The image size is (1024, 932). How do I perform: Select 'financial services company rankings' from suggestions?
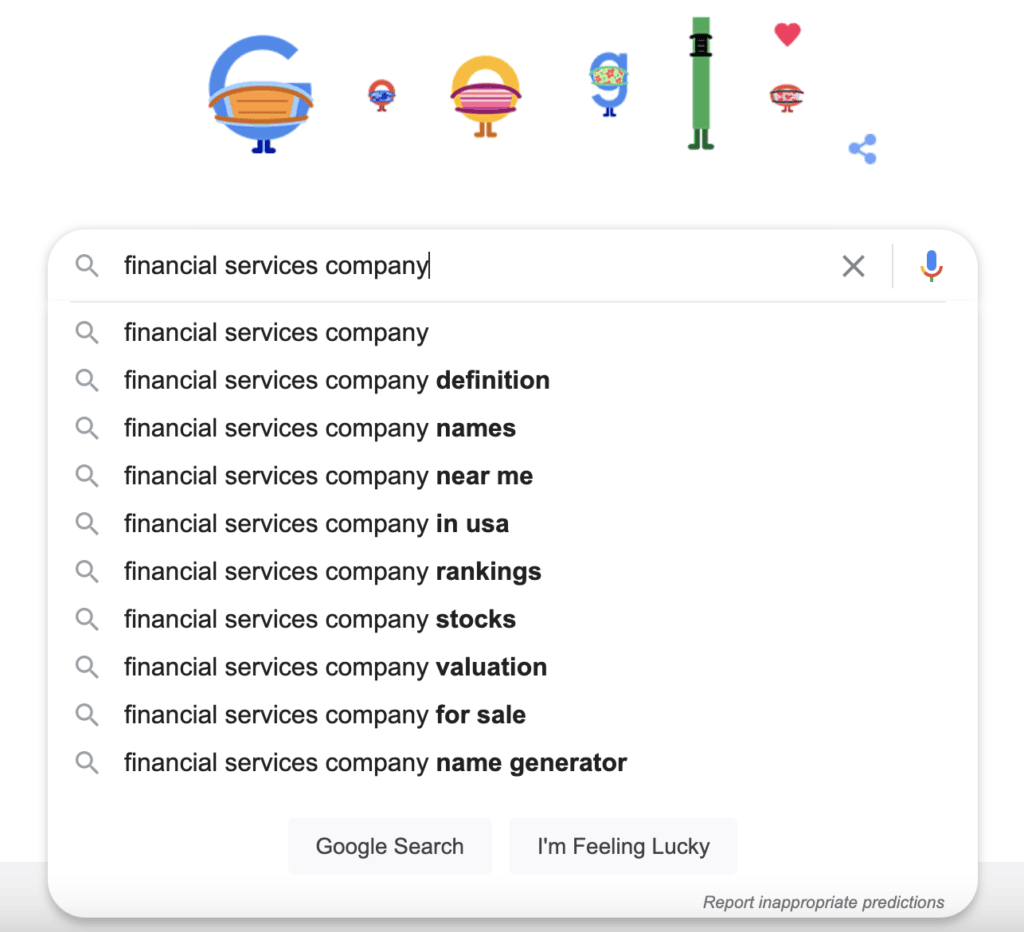pos(332,571)
